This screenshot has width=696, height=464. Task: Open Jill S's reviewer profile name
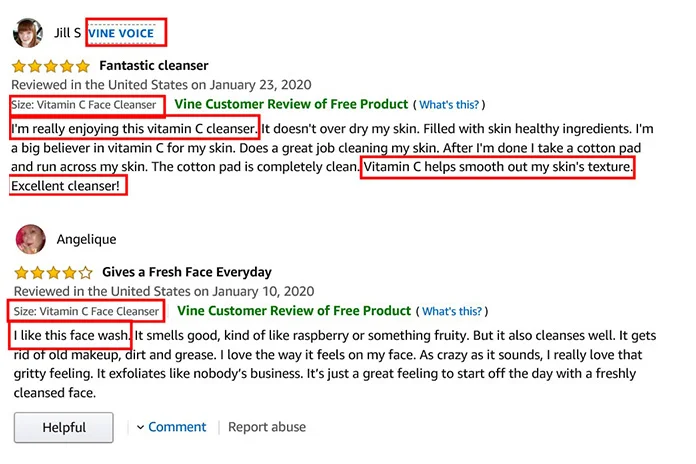pyautogui.click(x=66, y=33)
